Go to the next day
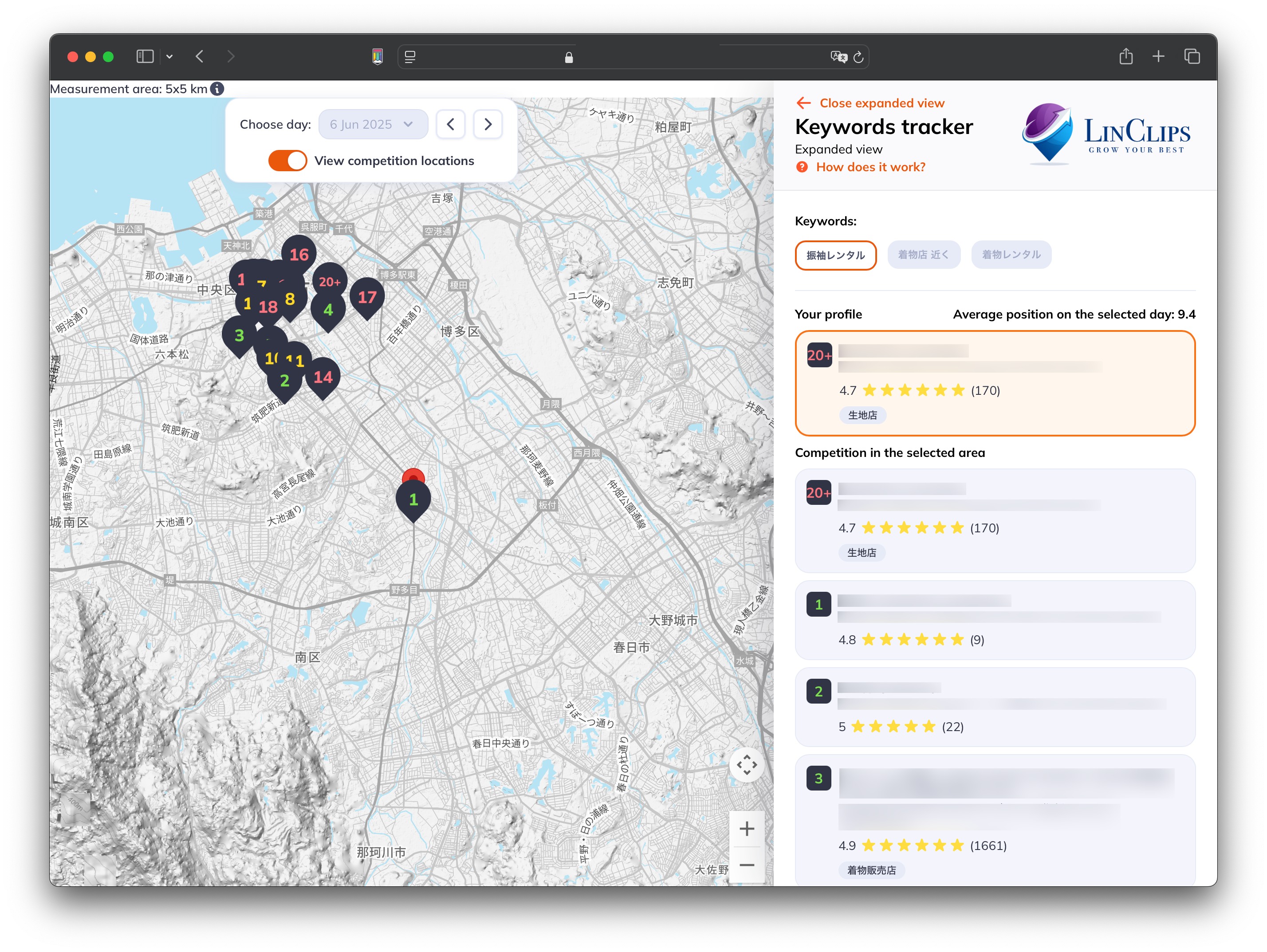This screenshot has height=952, width=1267. click(x=488, y=124)
